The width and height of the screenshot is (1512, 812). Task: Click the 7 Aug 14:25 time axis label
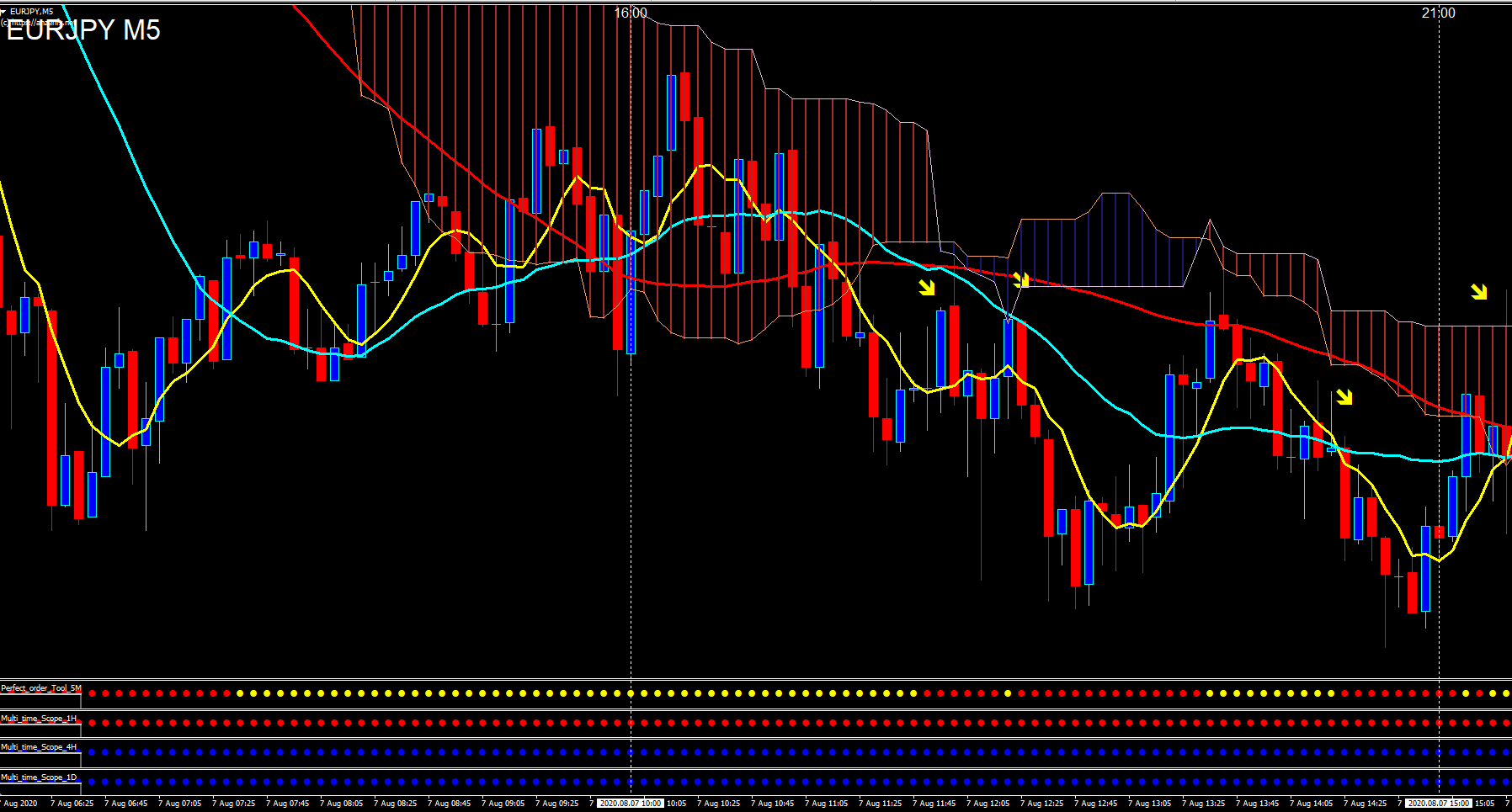click(1366, 804)
